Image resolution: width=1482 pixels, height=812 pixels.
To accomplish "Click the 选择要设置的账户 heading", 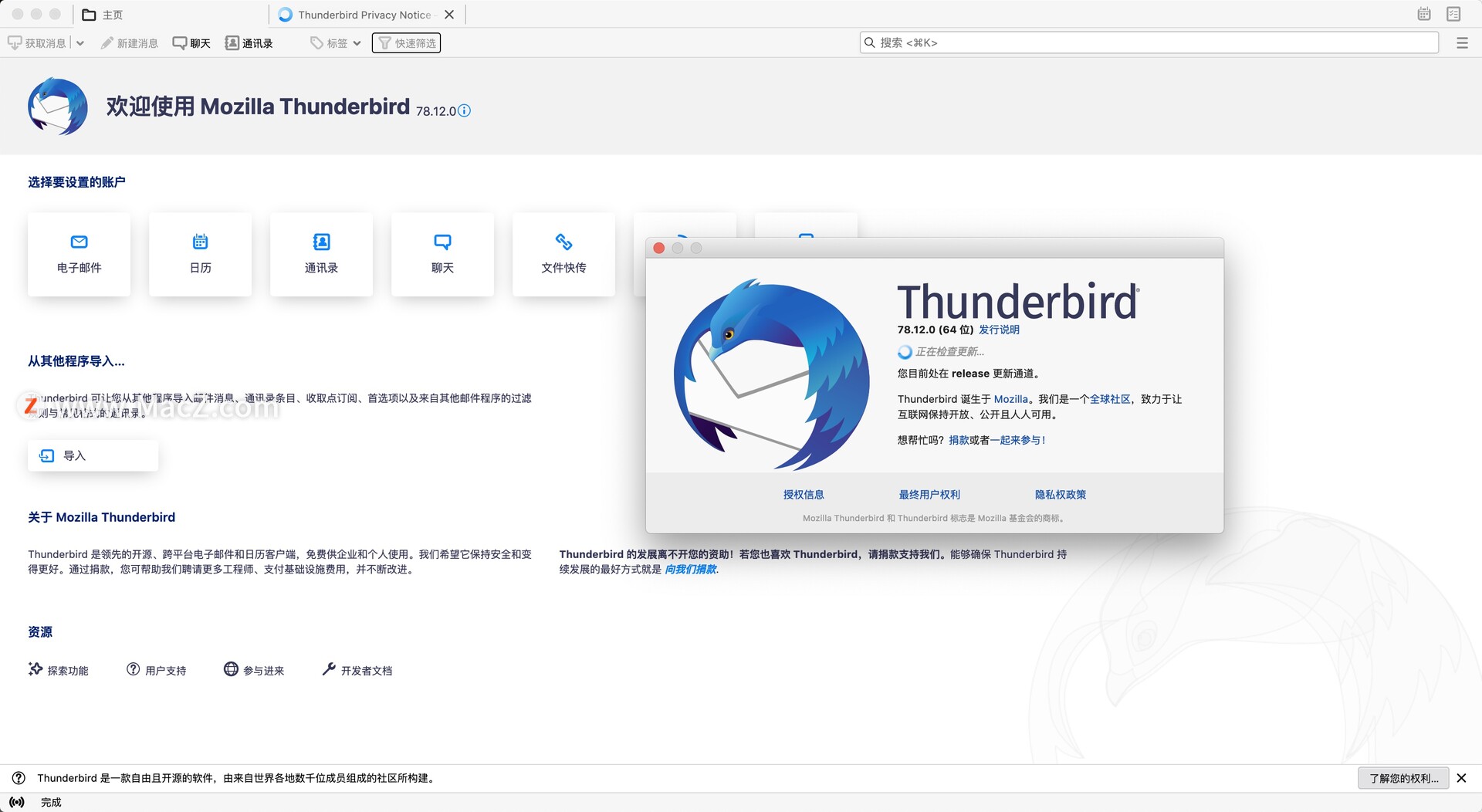I will 76,182.
